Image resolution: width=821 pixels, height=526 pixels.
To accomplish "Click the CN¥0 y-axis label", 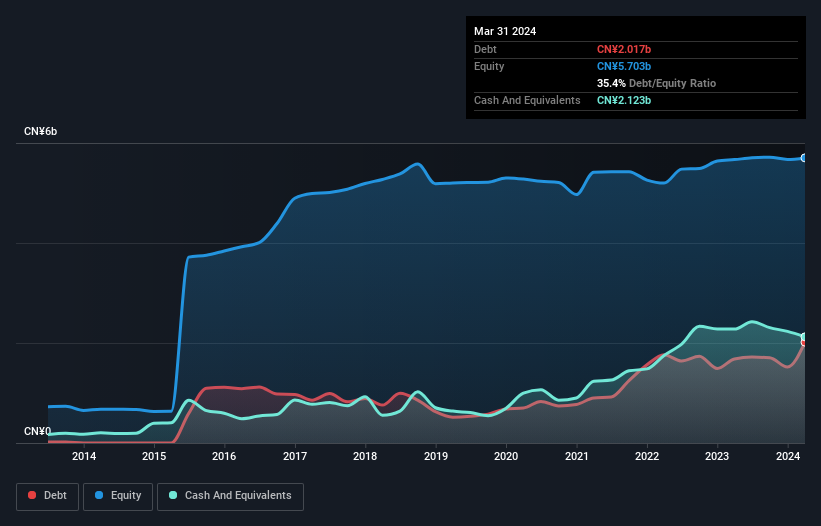I will pyautogui.click(x=37, y=431).
